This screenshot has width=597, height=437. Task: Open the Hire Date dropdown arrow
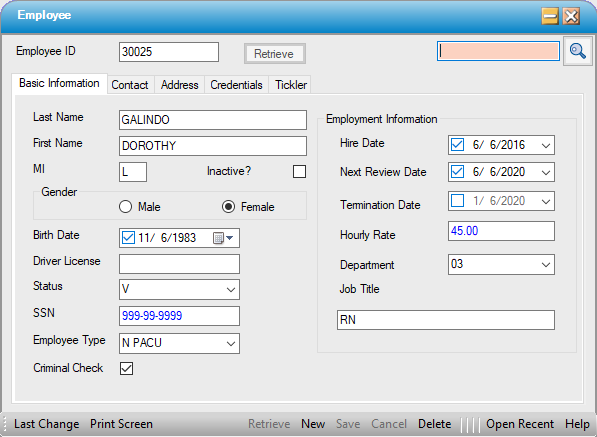(x=546, y=145)
